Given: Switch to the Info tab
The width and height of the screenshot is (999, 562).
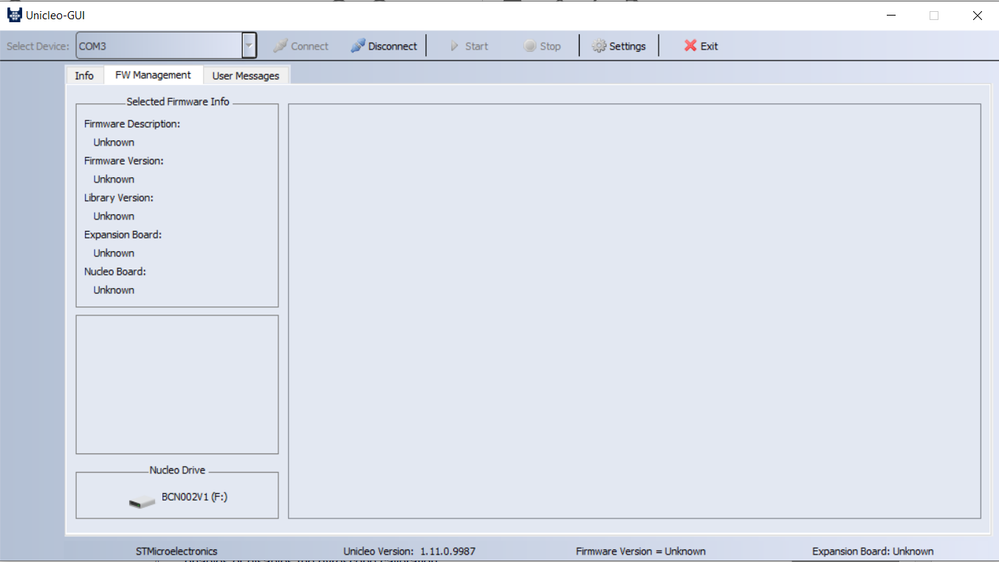Looking at the screenshot, I should pos(84,76).
